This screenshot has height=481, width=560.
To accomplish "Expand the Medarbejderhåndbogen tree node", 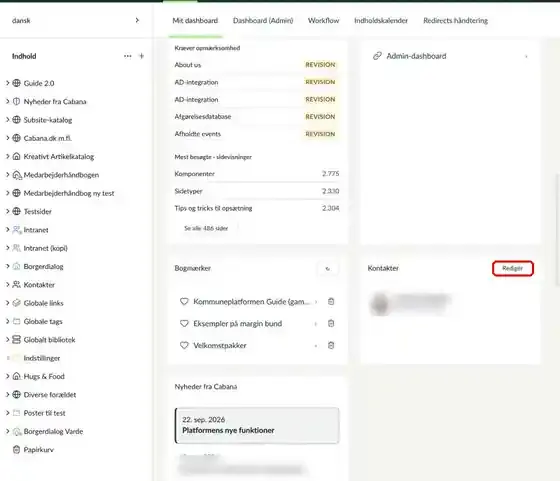I will coord(7,175).
